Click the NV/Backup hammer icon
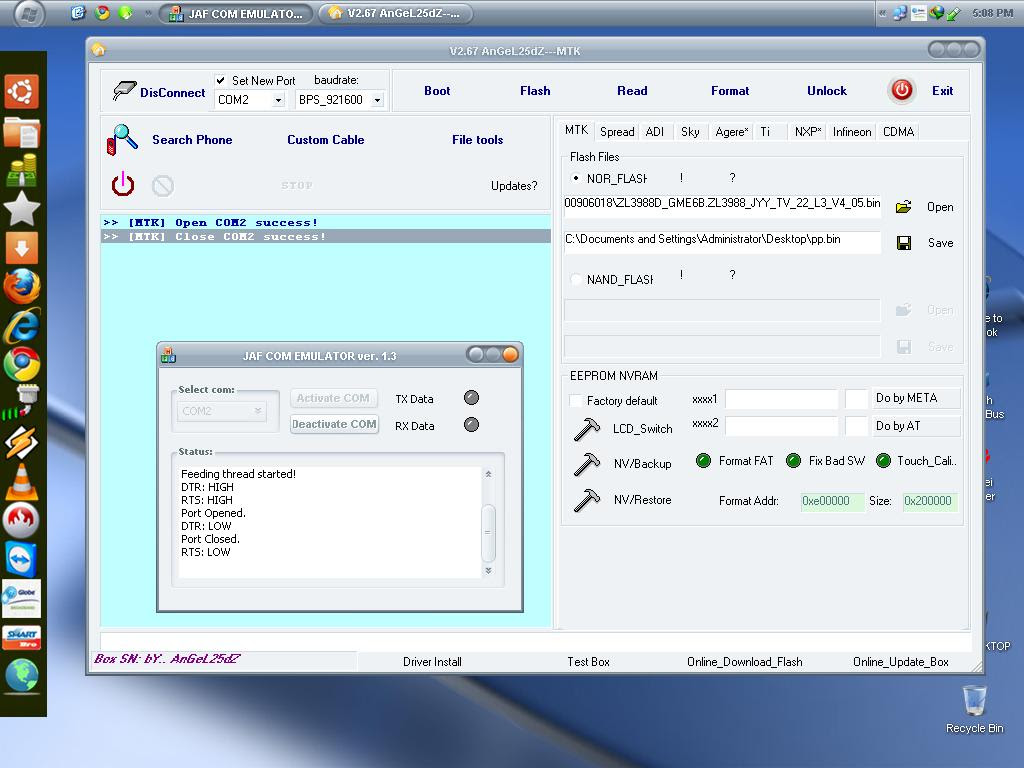This screenshot has height=768, width=1024. pos(586,464)
